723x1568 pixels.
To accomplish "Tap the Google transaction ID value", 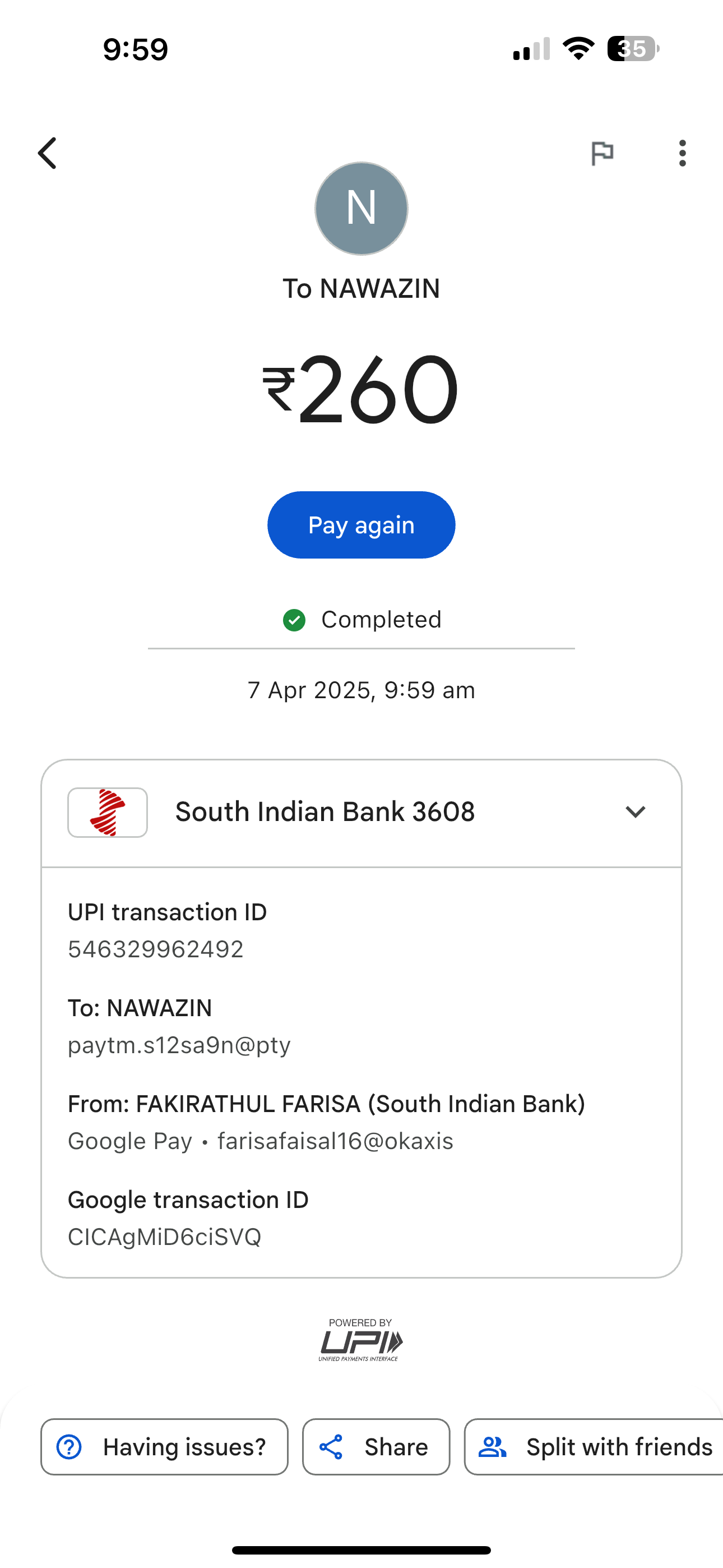I will tap(164, 1237).
